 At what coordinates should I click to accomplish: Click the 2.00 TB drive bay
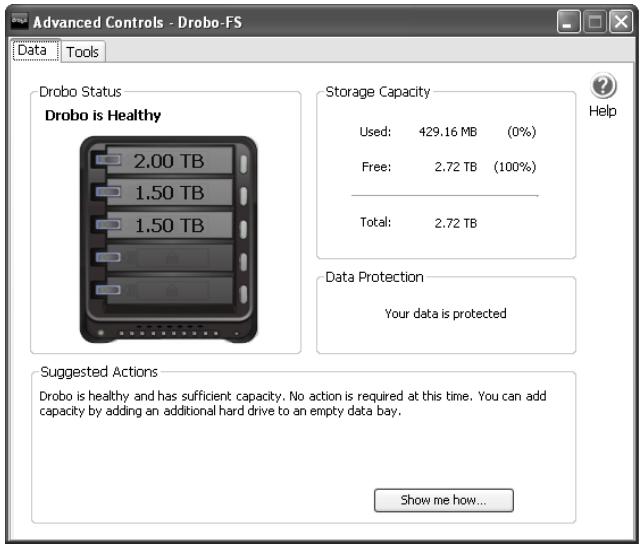[169, 160]
